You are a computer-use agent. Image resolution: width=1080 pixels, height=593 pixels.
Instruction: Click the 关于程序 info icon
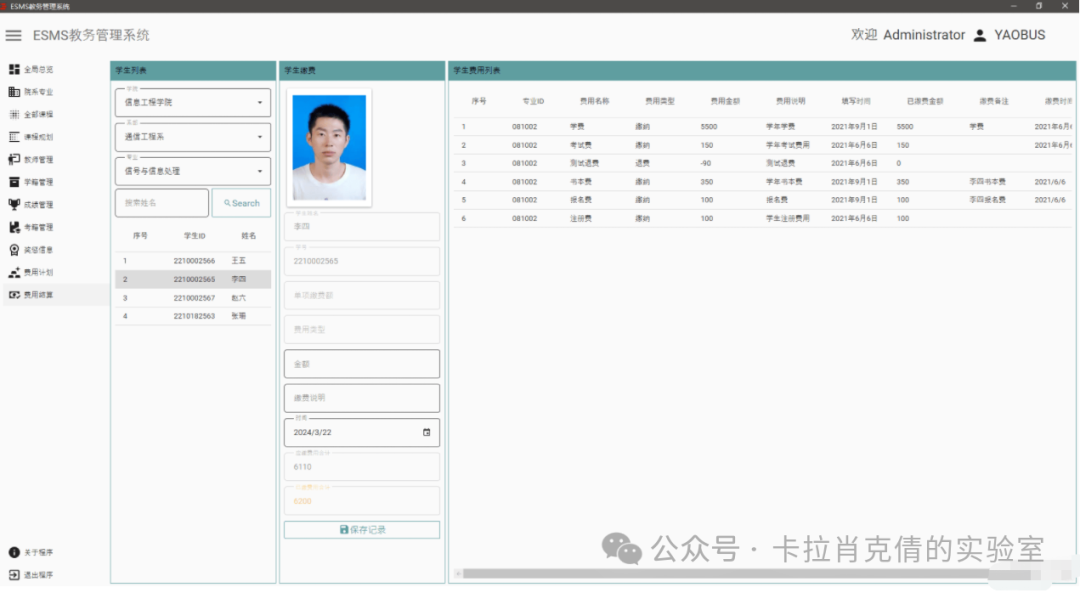coord(14,552)
